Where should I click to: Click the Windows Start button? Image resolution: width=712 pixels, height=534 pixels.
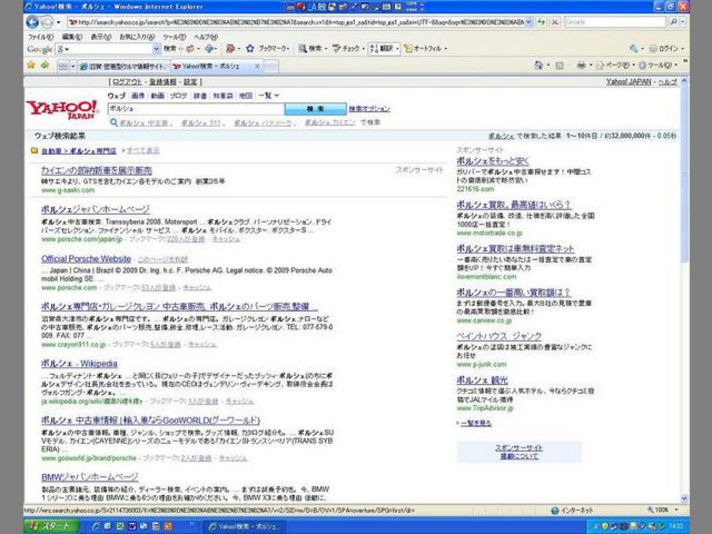(x=51, y=526)
